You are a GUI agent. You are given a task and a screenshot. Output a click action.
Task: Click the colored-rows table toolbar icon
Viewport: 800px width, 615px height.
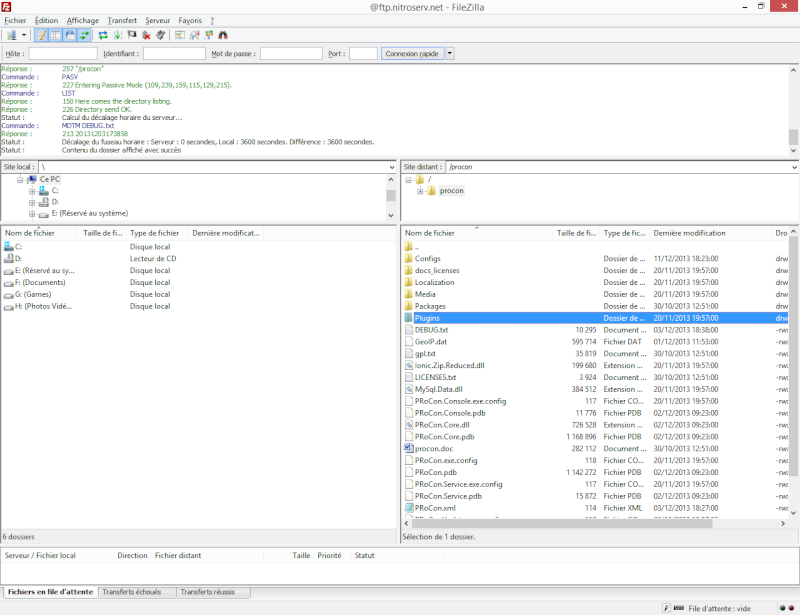pos(180,35)
